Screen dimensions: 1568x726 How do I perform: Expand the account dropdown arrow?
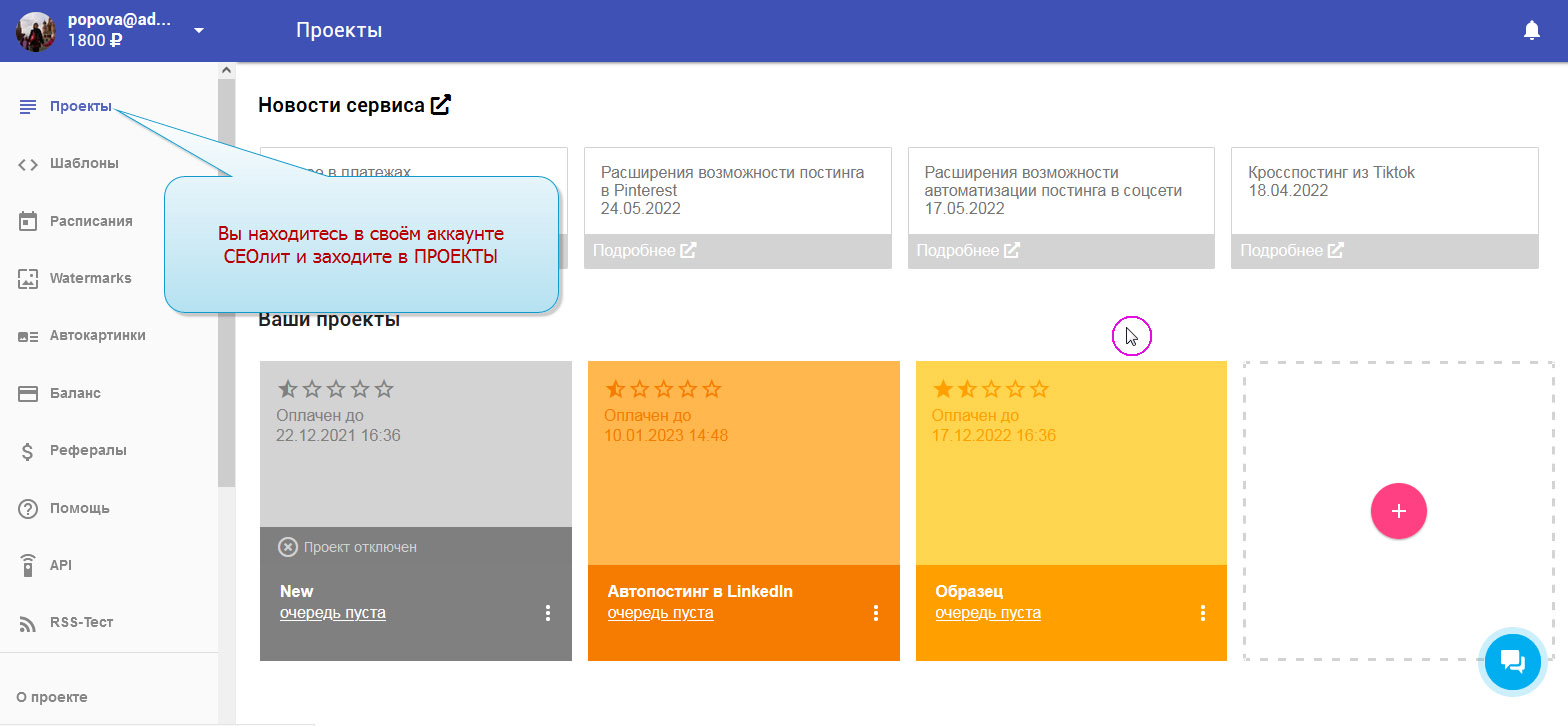click(x=199, y=31)
